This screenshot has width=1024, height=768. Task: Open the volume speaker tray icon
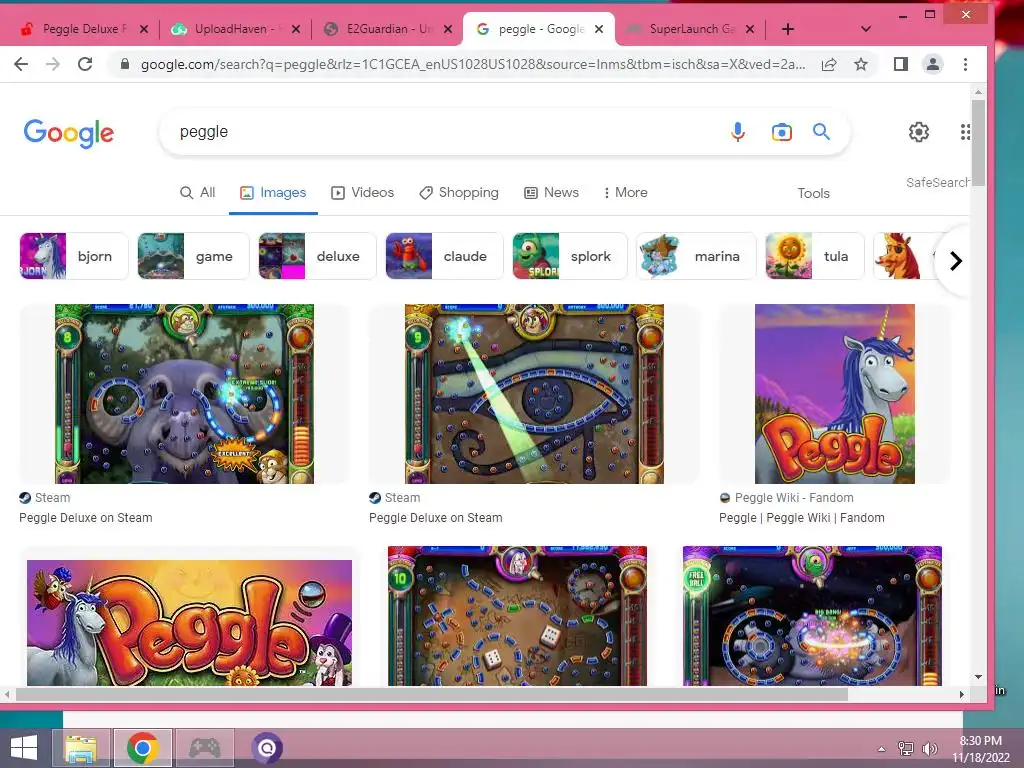click(929, 748)
